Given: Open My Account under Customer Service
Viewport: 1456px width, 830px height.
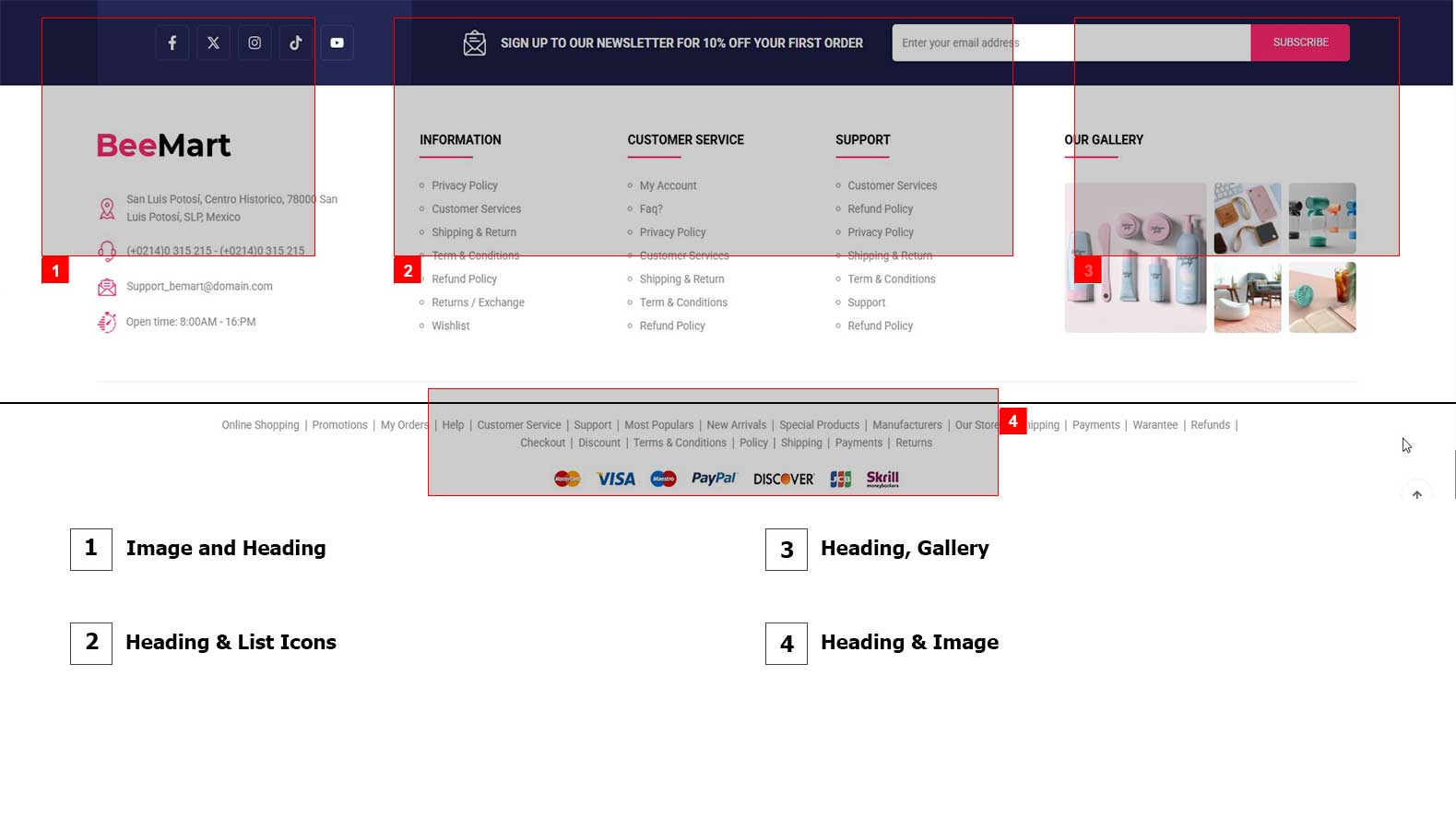Looking at the screenshot, I should pos(668,186).
